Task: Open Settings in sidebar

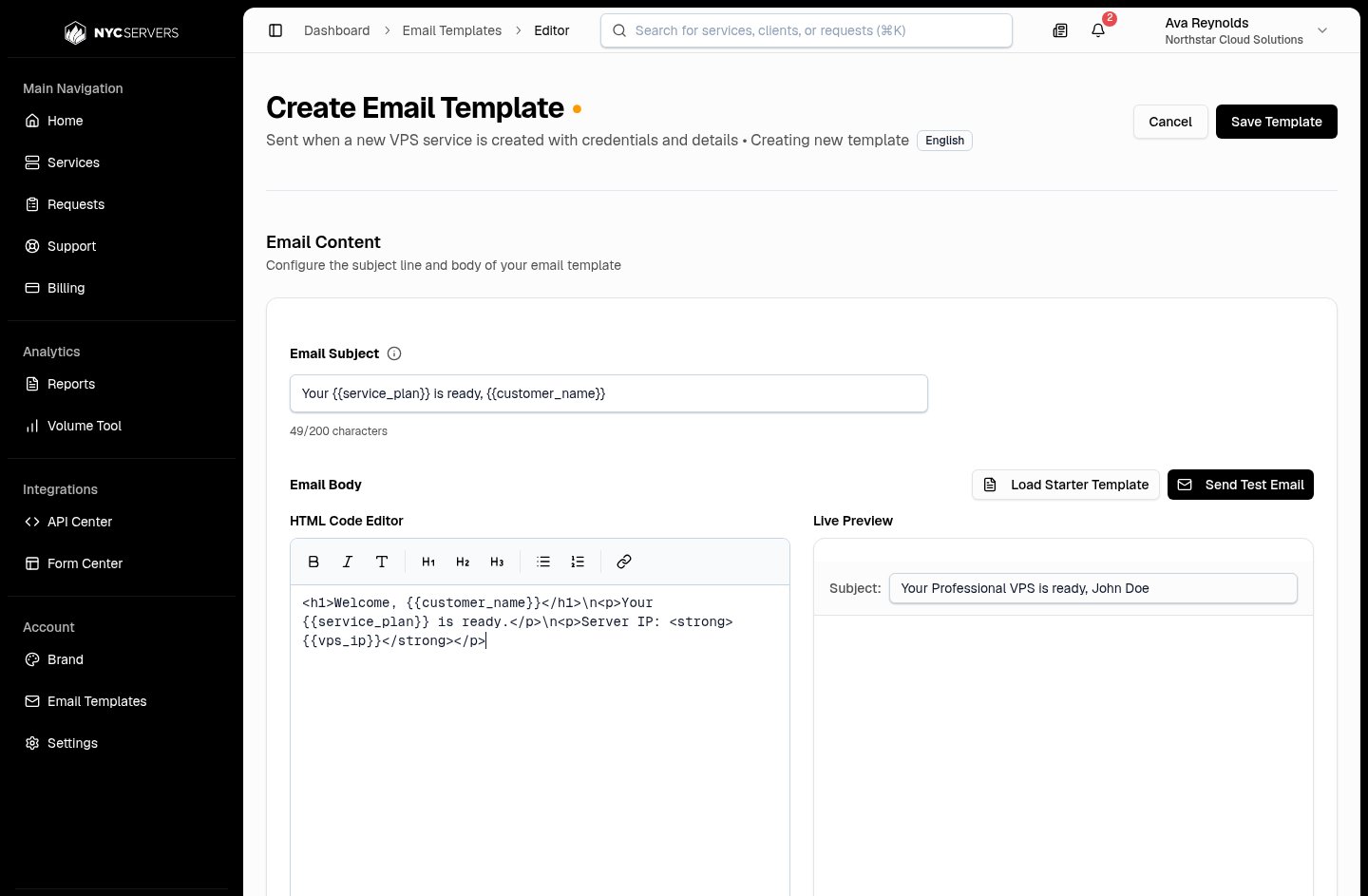Action: click(x=122, y=743)
